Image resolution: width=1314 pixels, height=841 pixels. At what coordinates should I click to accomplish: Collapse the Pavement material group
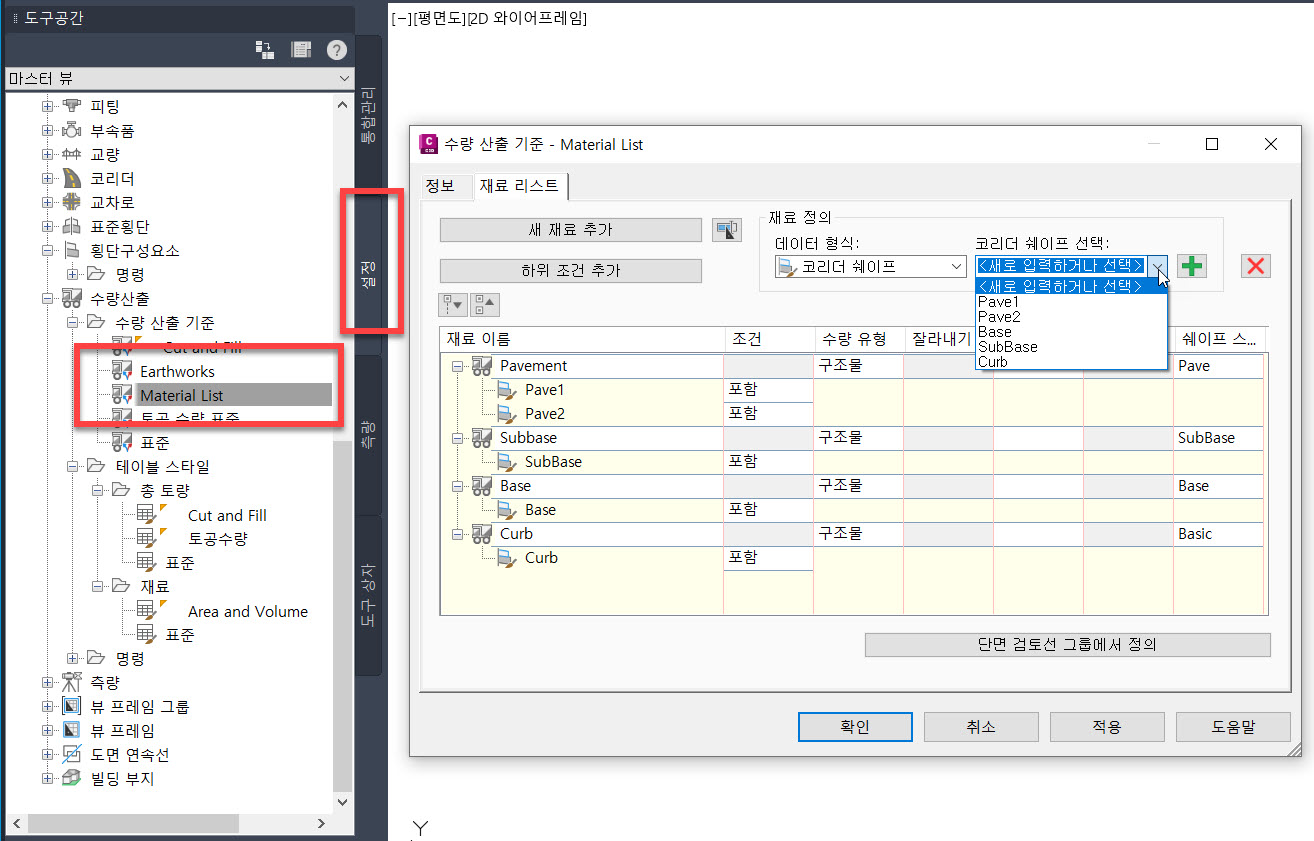point(458,366)
